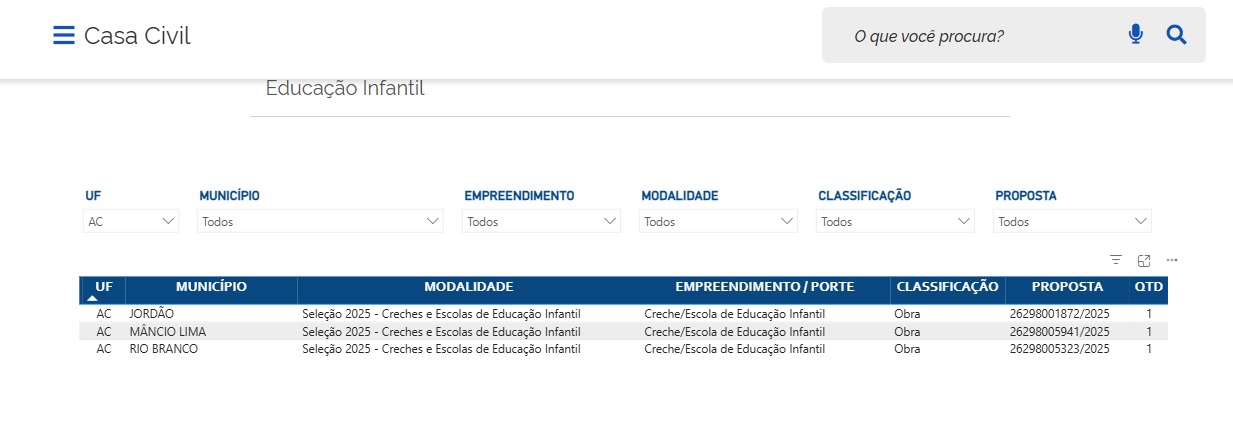Open the table's more options ellipsis

pyautogui.click(x=1172, y=260)
